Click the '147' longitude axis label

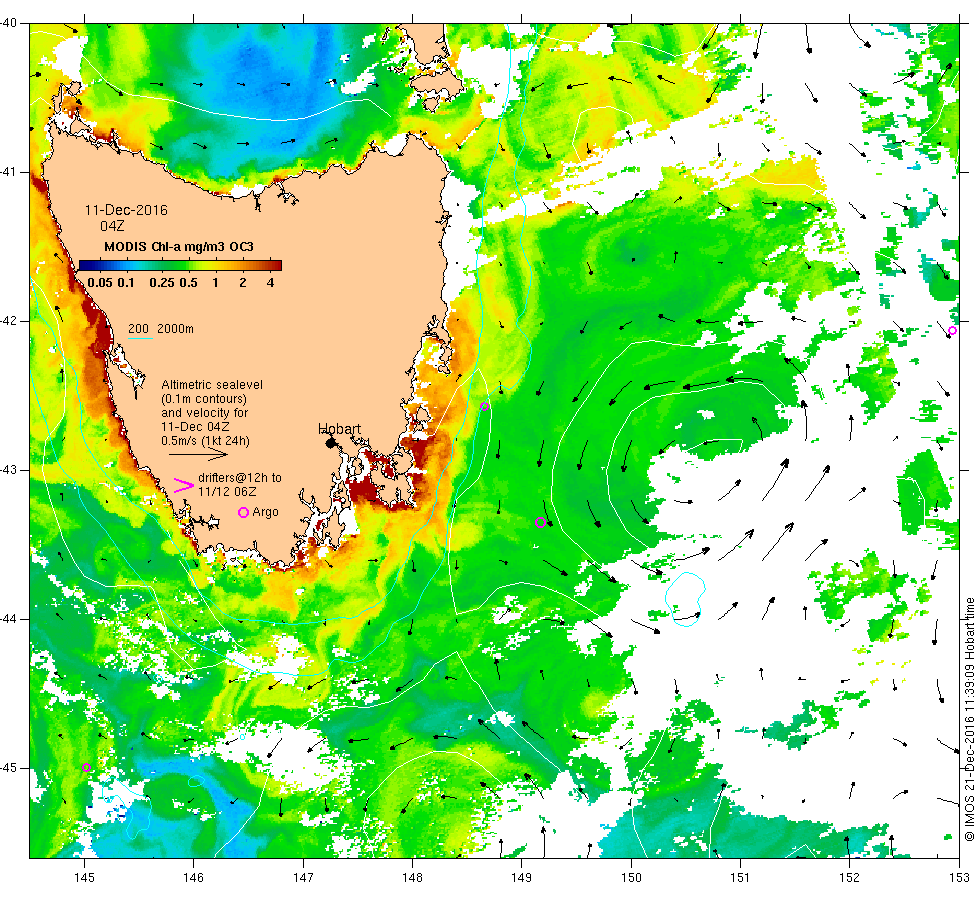point(303,878)
